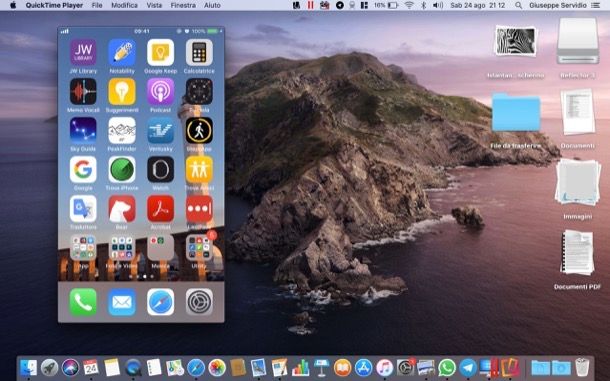Screen dimensions: 610x381
Task: Open Notification Center list icon
Action: [596, 5]
